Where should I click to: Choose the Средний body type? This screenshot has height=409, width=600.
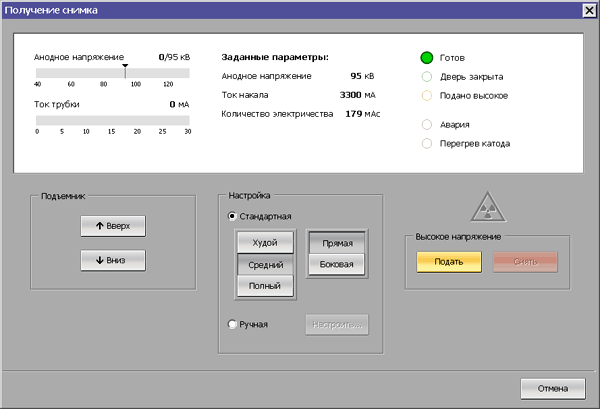pyautogui.click(x=265, y=264)
